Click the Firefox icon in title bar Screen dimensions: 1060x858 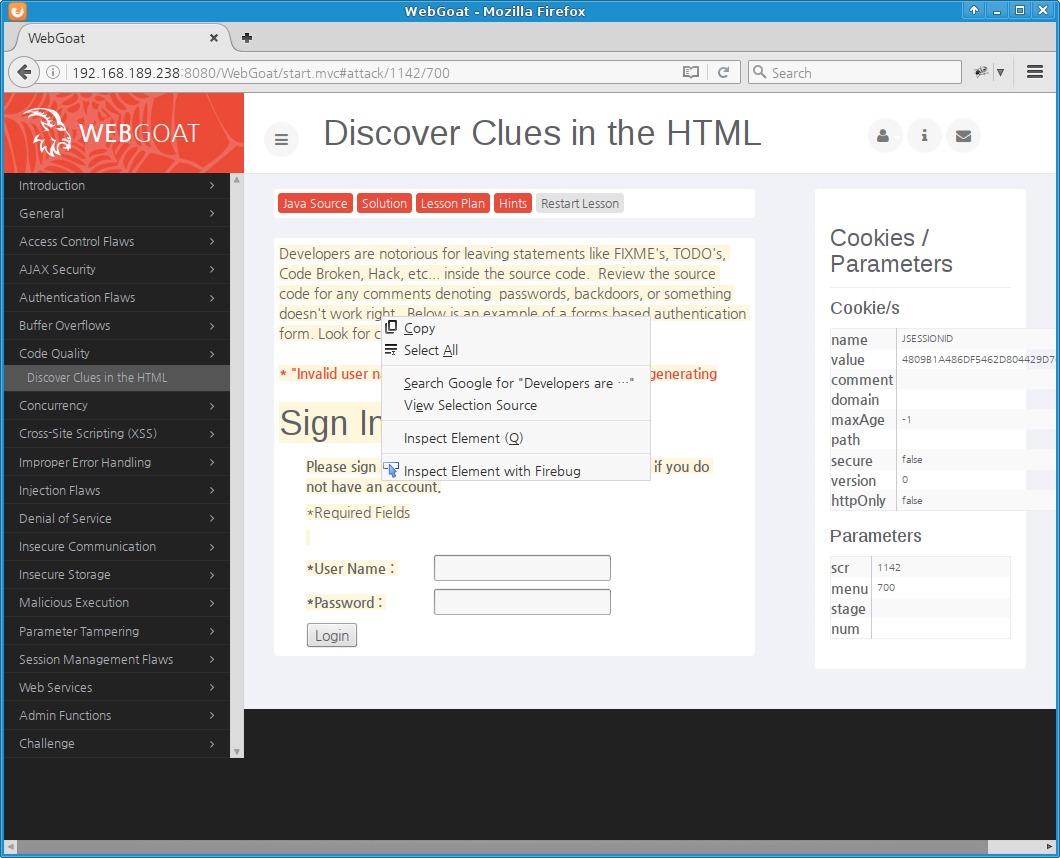coord(17,11)
